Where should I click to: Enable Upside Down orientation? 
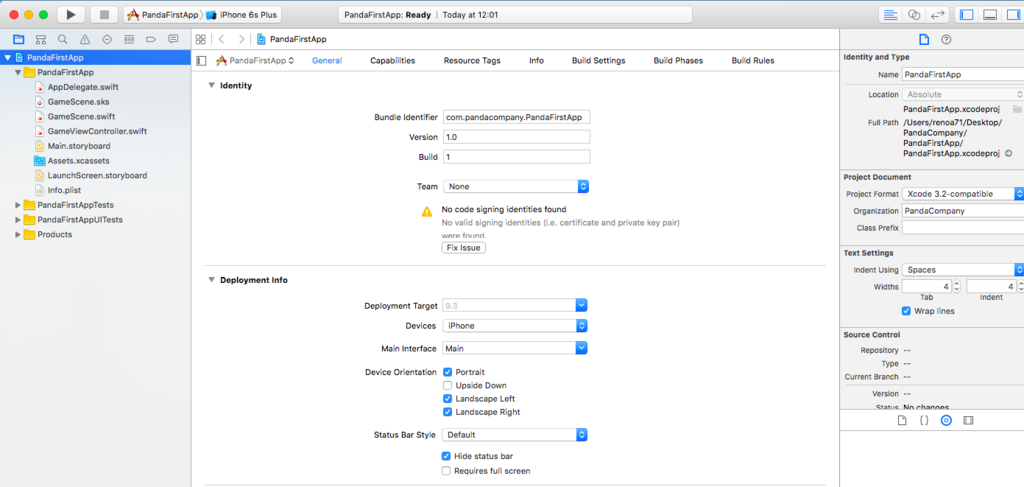(447, 385)
